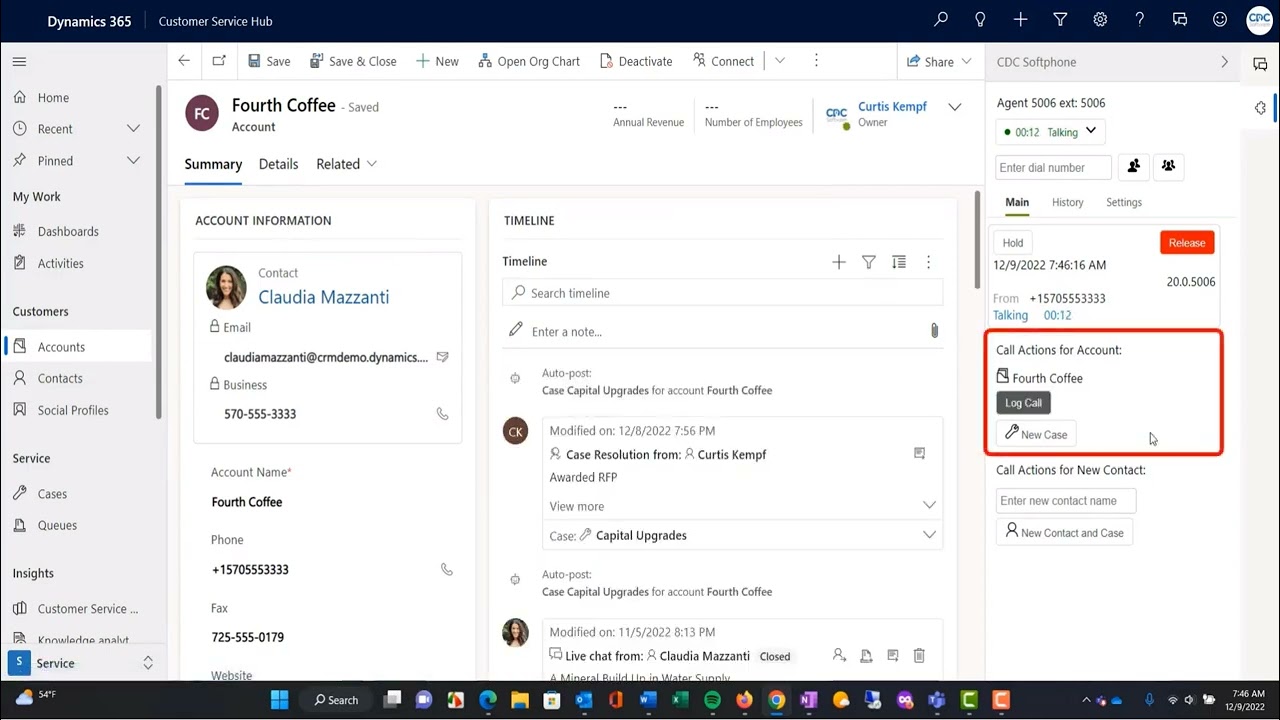Viewport: 1280px width, 720px height.
Task: Switch to the Details tab
Action: [x=278, y=164]
